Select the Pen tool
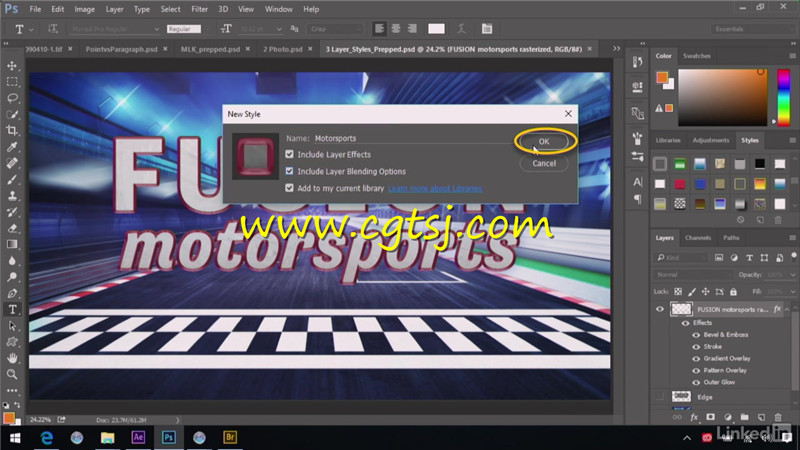This screenshot has width=800, height=450. click(x=12, y=293)
